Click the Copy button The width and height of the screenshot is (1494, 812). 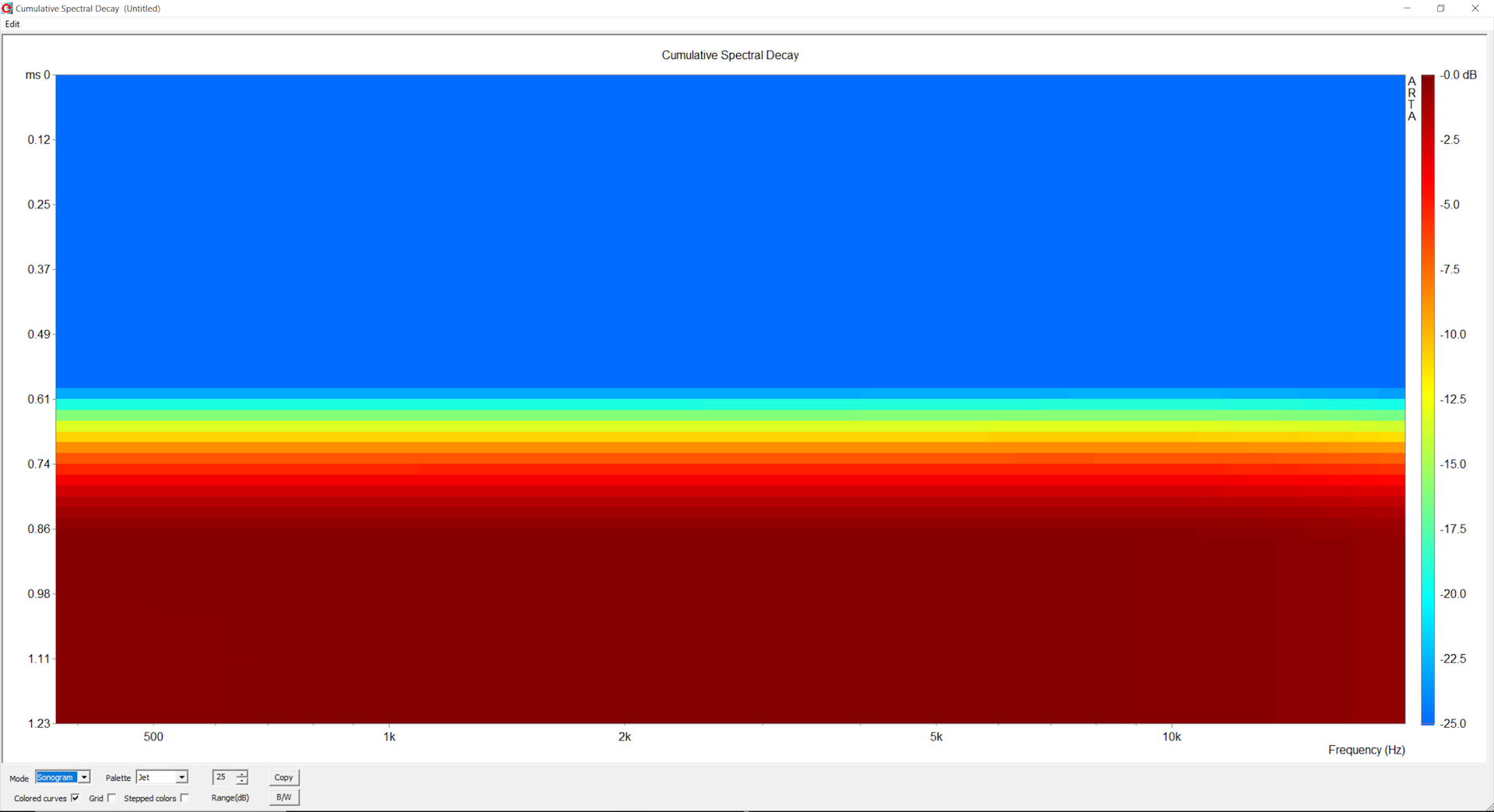coord(284,777)
